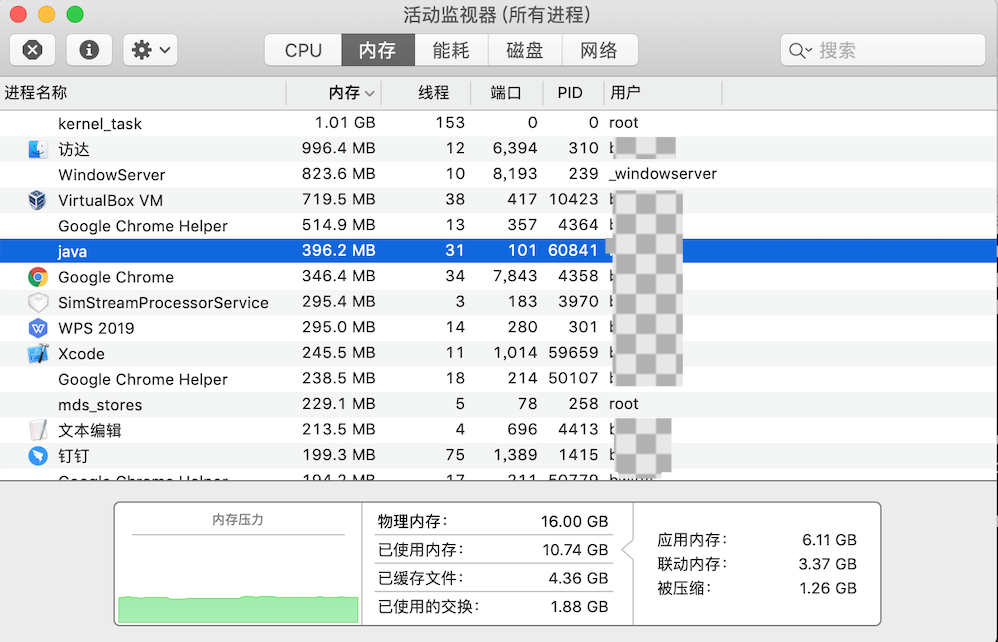Select the 钉钉 process name
This screenshot has width=998, height=642.
point(74,456)
